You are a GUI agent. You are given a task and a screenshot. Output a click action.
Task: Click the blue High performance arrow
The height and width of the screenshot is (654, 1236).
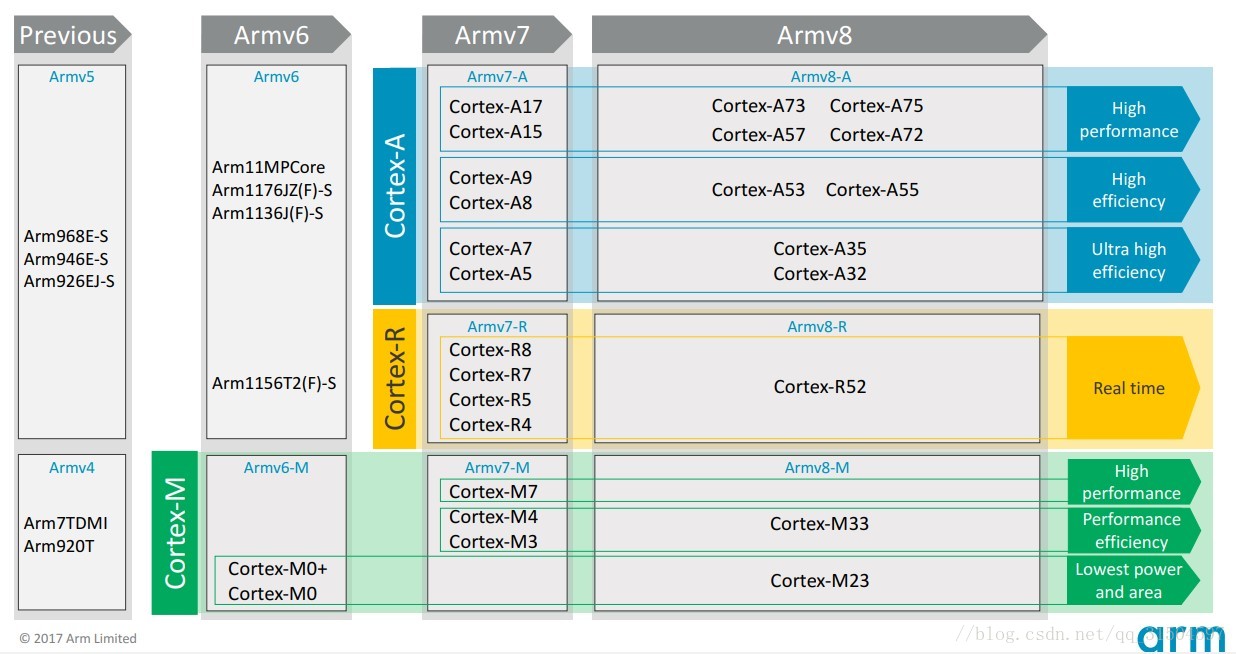click(1132, 120)
